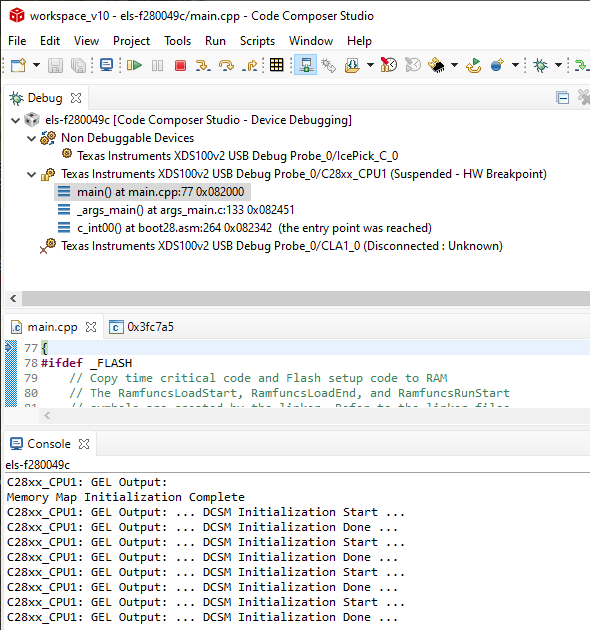Screen dimensions: 594x630
Task: Click the green bug Debug toolbar icon
Action: click(x=541, y=65)
